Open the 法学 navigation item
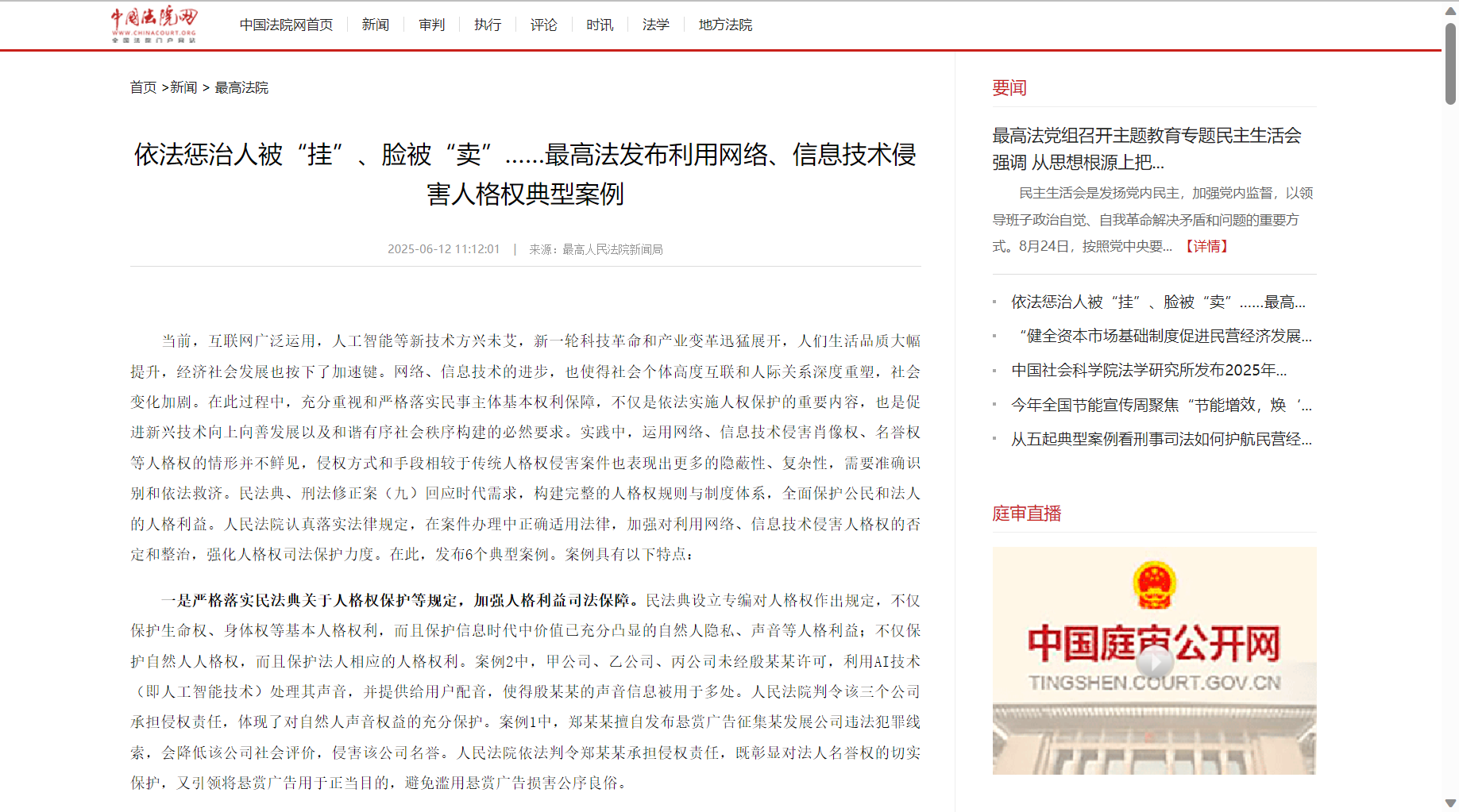This screenshot has width=1459, height=812. [x=656, y=25]
